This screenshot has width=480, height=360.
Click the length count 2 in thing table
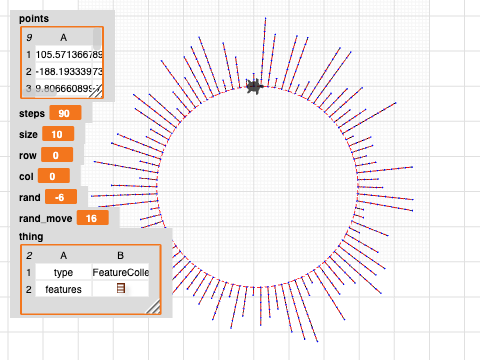[29, 256]
